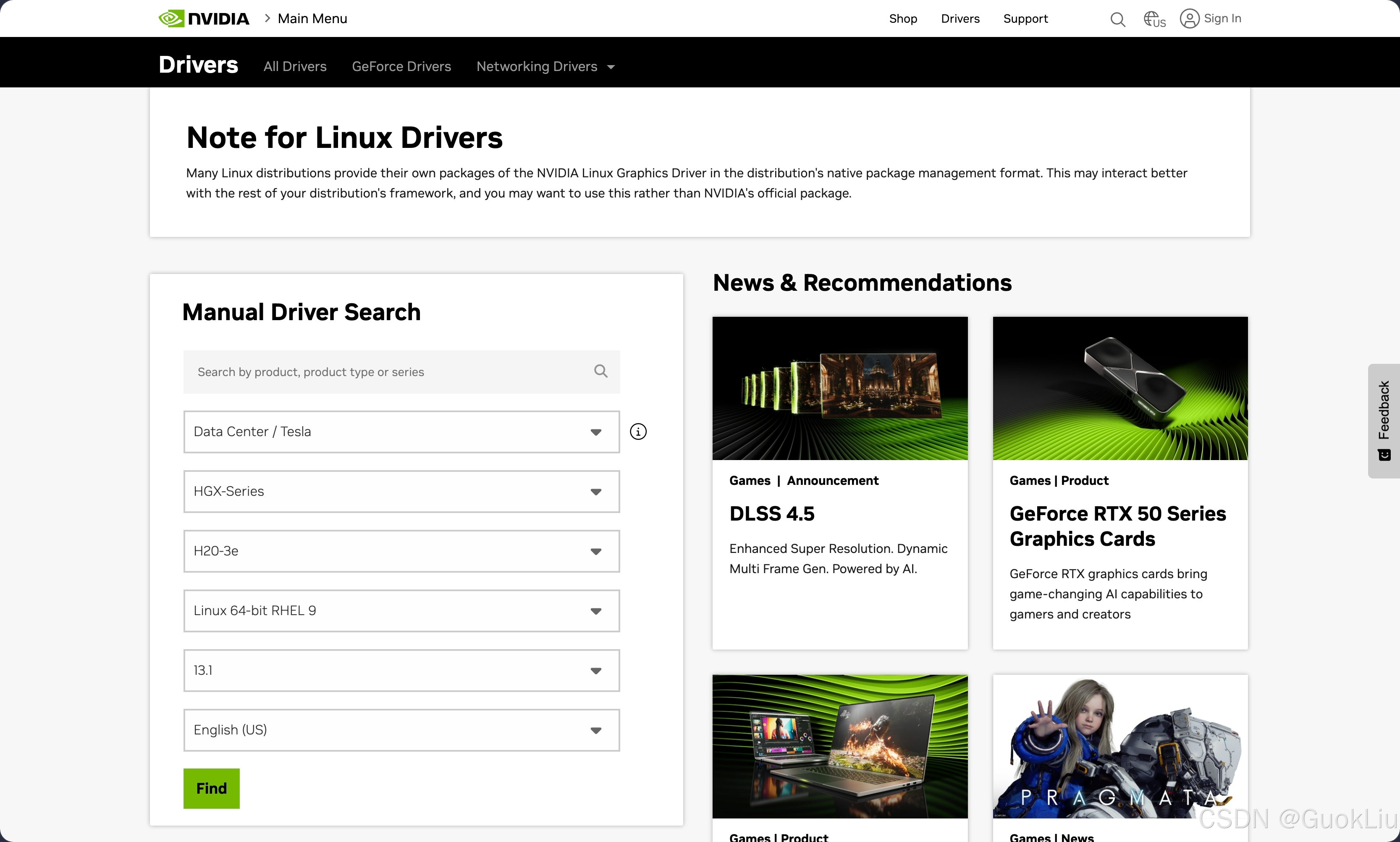Expand the HGX-Series dropdown
This screenshot has width=1400, height=842.
[x=401, y=491]
